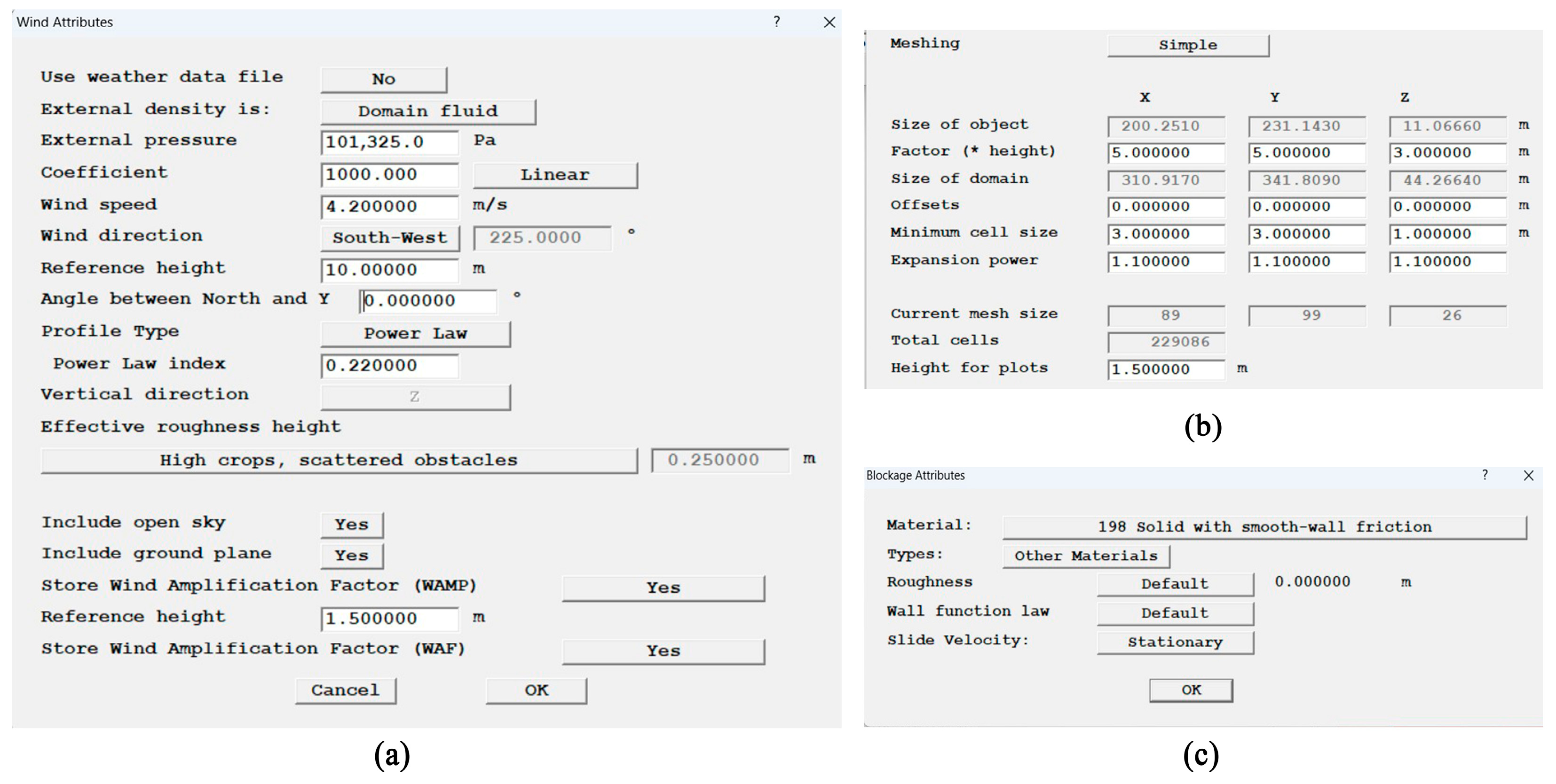Change the Simple meshing mode button
This screenshot has width=1556, height=784.
tap(1187, 45)
